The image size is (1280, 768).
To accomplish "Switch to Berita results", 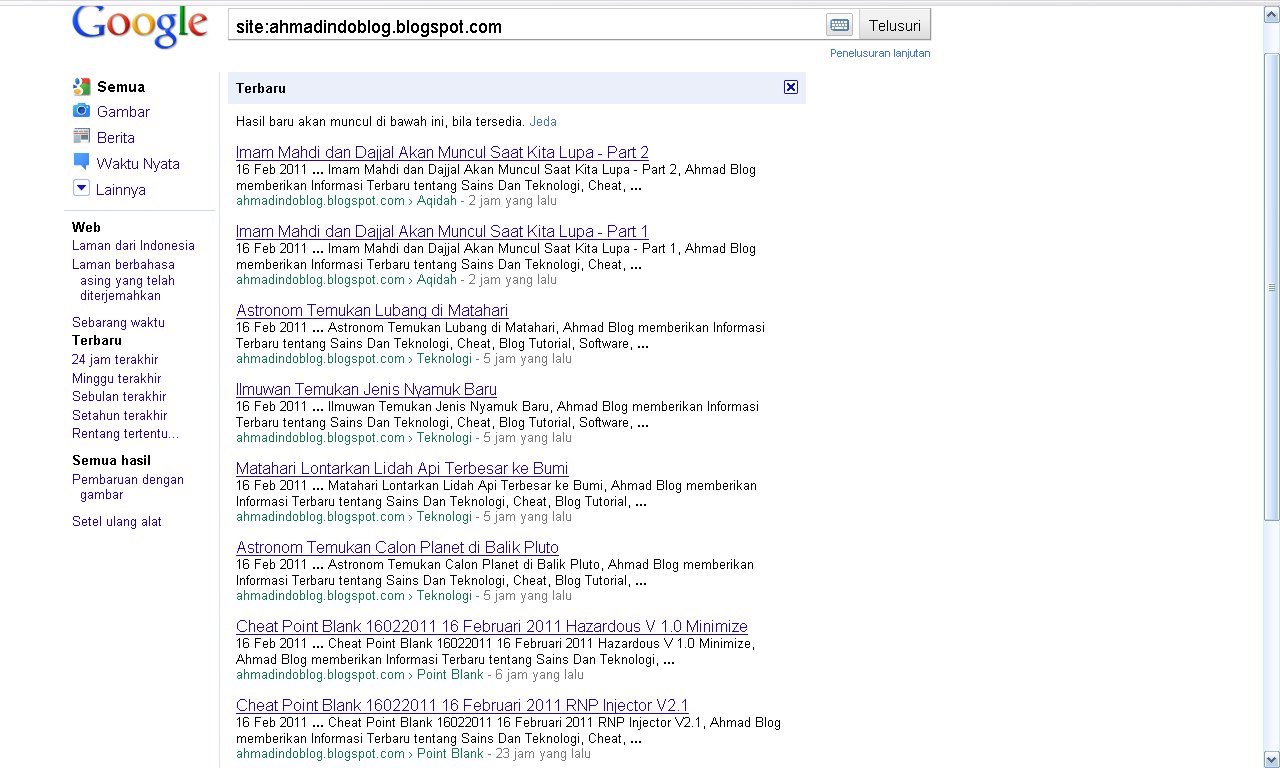I will pos(116,138).
